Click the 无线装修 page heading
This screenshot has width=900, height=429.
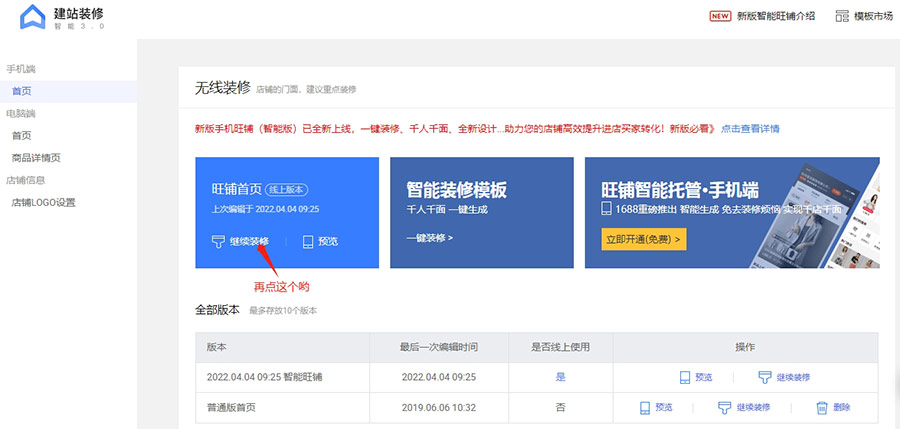click(x=223, y=88)
